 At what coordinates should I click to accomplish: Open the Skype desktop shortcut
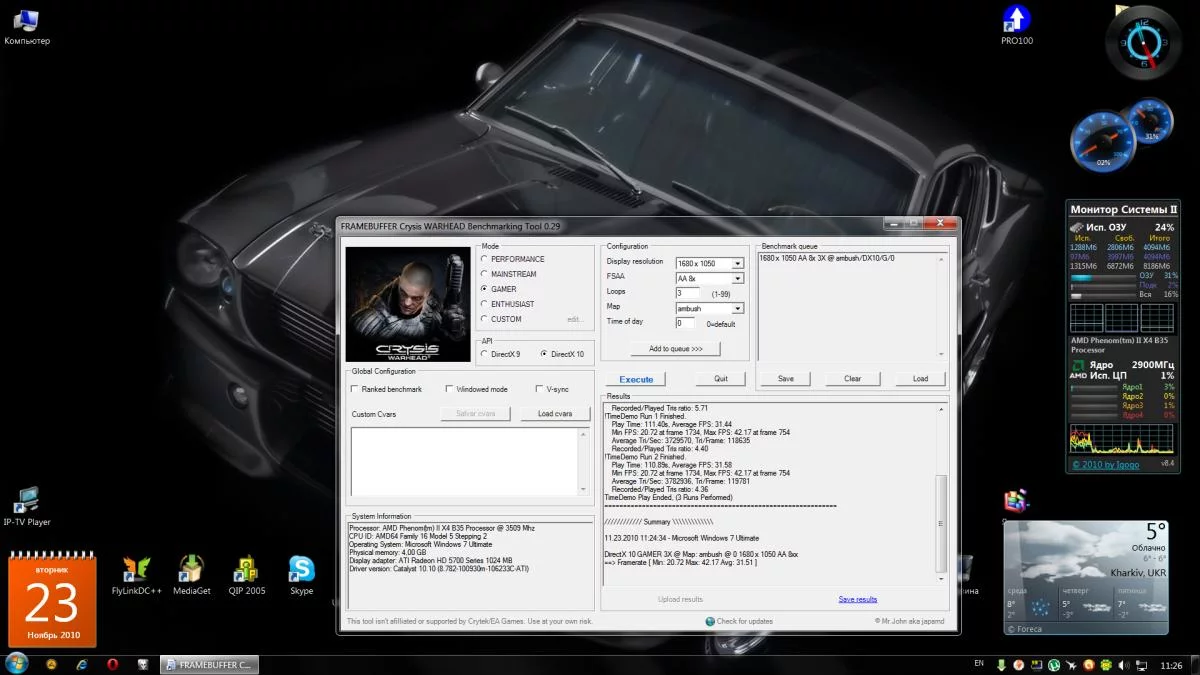(x=301, y=569)
